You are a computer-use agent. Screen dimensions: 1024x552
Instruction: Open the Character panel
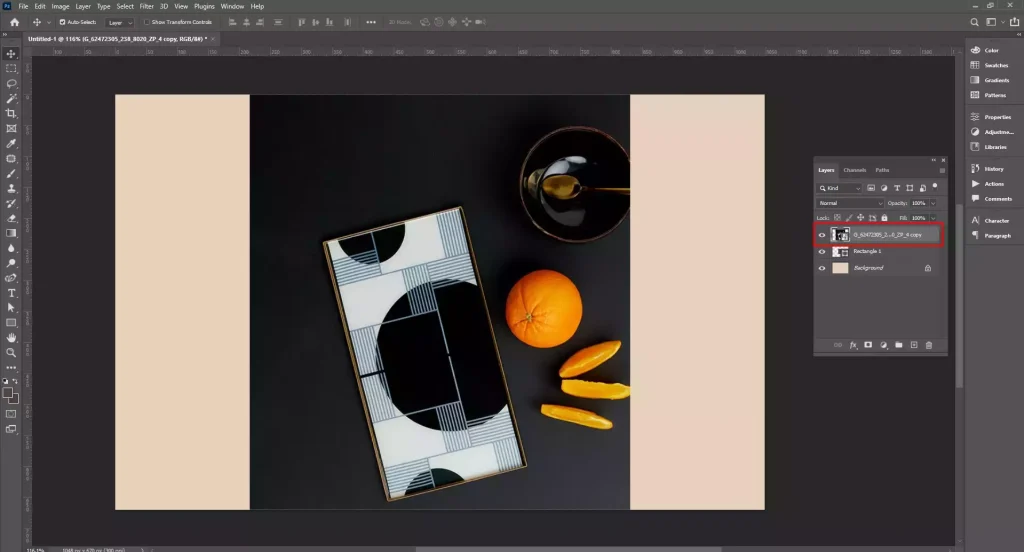(x=990, y=221)
